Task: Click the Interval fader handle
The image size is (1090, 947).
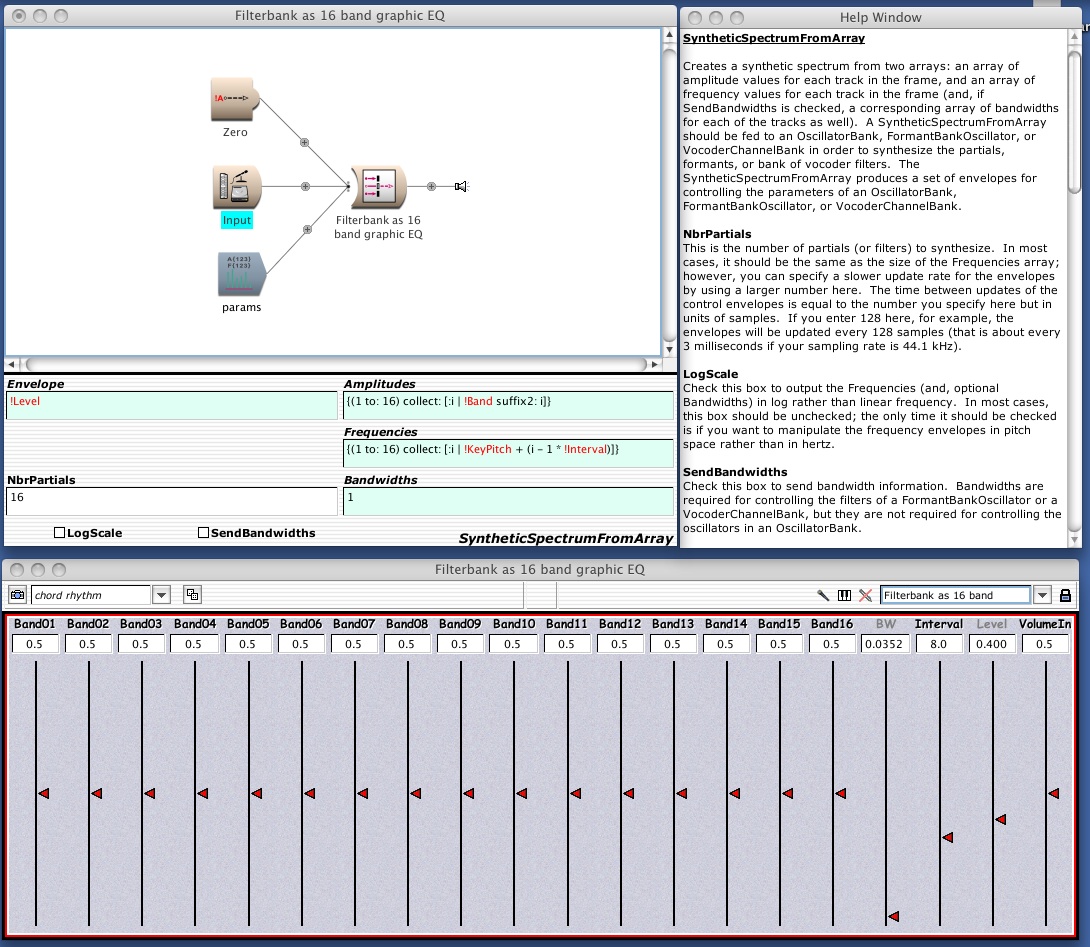Action: (947, 838)
